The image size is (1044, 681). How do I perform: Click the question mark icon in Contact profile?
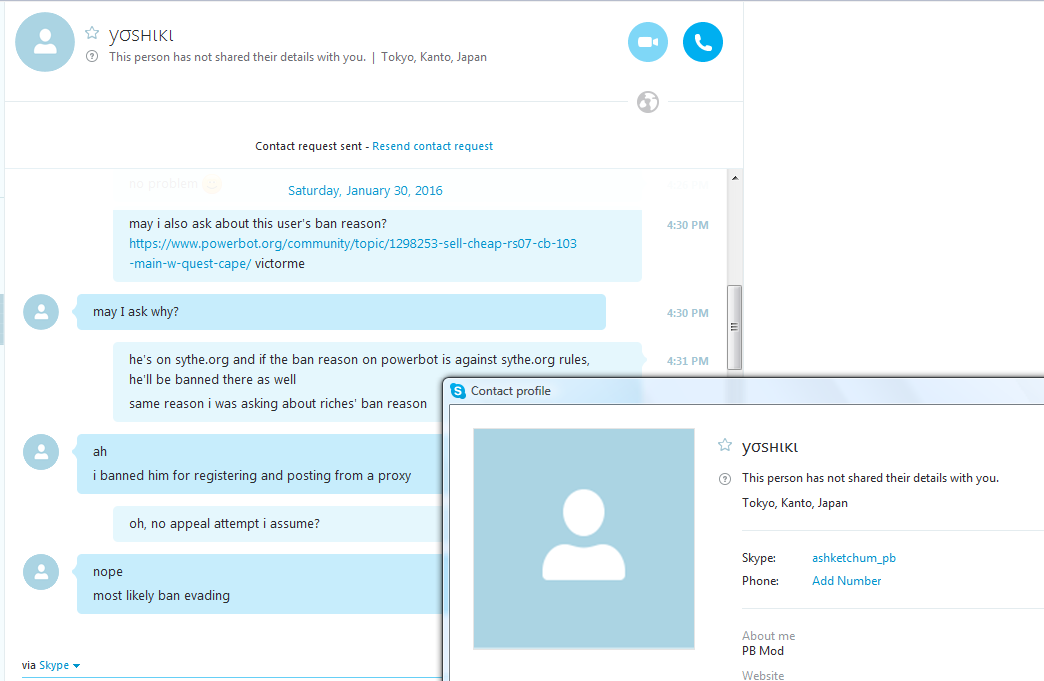click(725, 479)
